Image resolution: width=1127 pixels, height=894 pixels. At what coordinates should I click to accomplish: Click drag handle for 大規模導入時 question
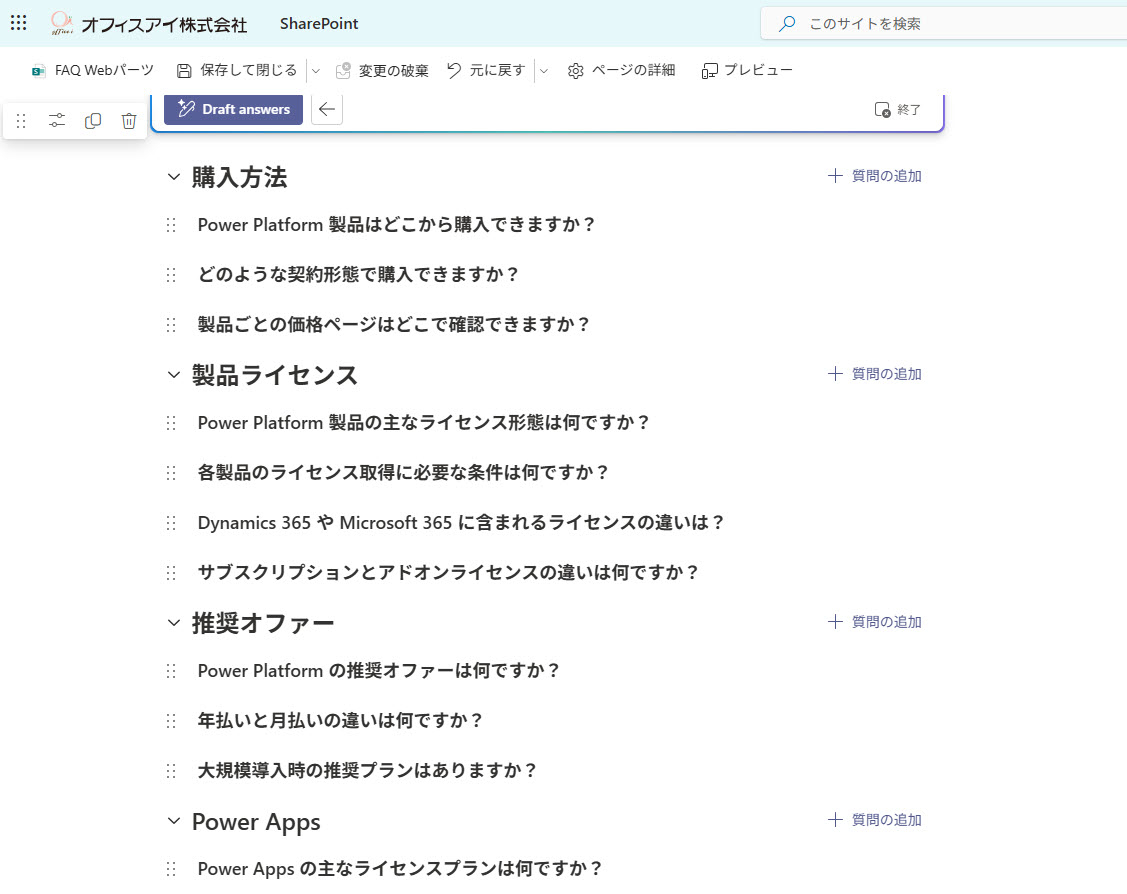point(171,770)
